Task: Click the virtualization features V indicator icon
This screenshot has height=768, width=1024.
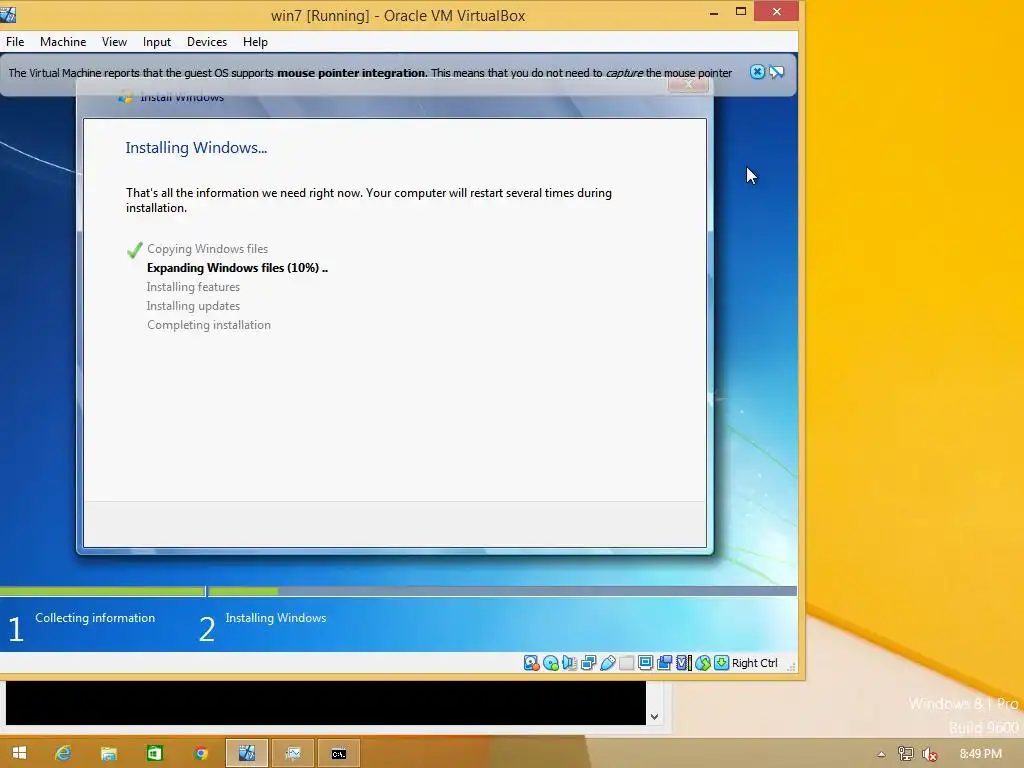Action: 683,663
